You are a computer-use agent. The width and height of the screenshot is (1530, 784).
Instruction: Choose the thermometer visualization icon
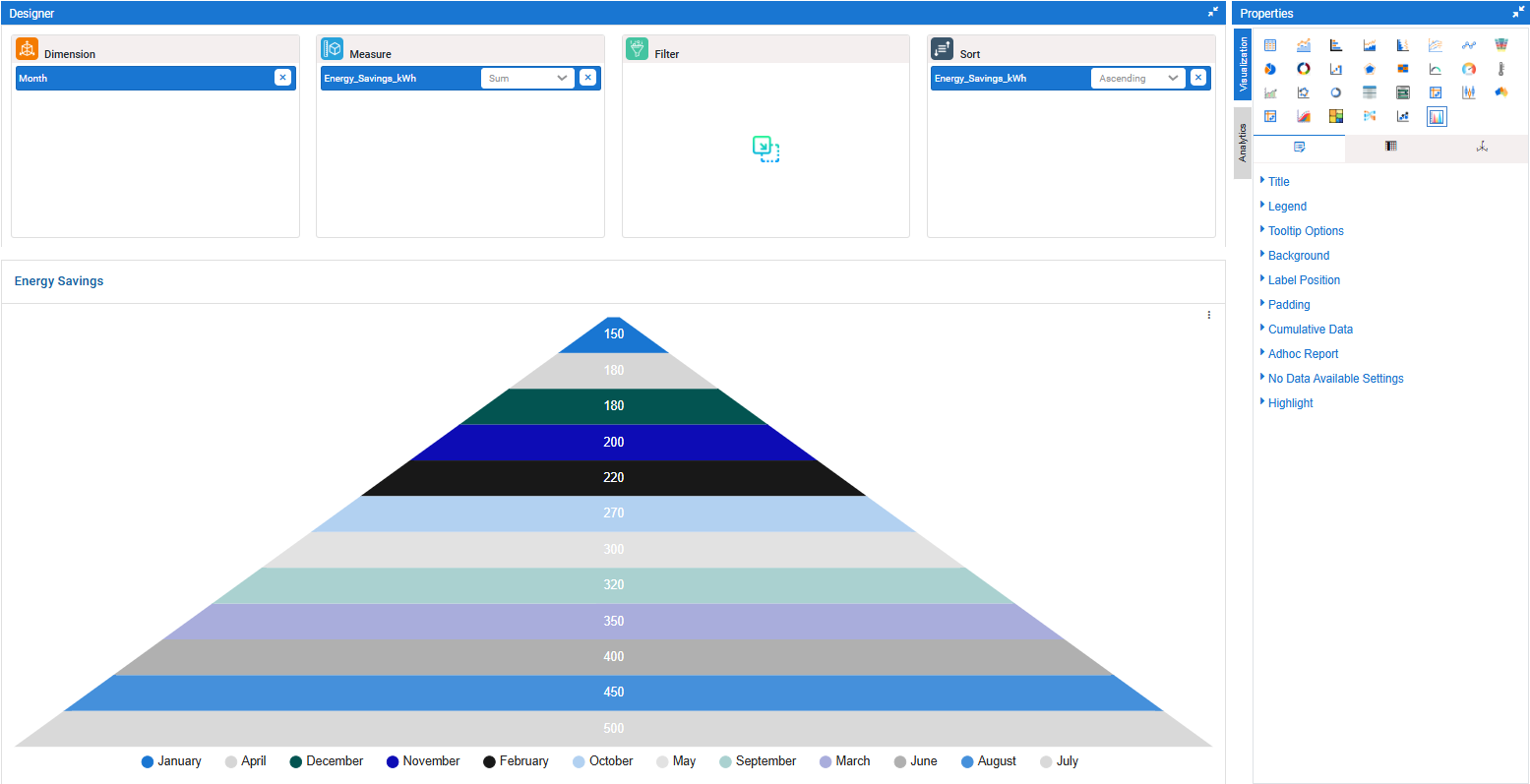tap(1500, 69)
